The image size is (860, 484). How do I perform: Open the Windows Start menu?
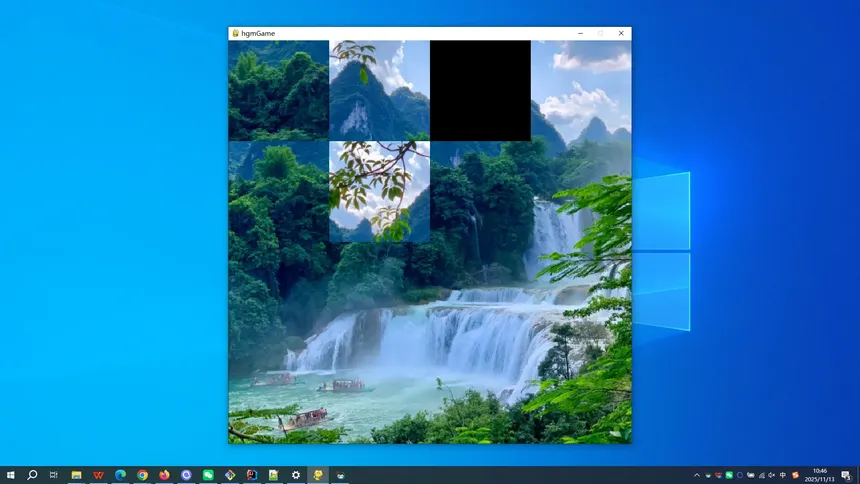tap(11, 475)
